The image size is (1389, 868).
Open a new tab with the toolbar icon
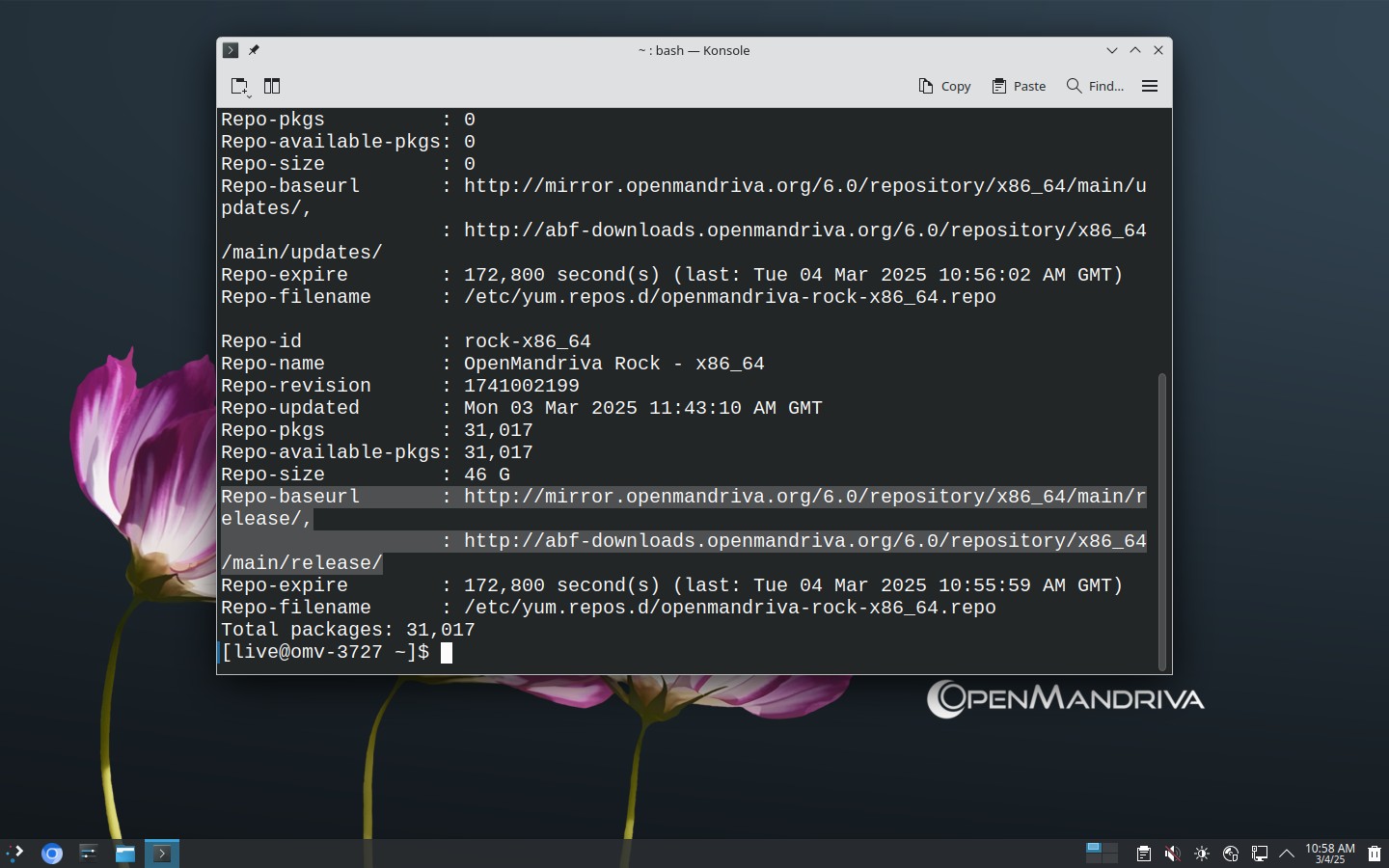click(240, 87)
